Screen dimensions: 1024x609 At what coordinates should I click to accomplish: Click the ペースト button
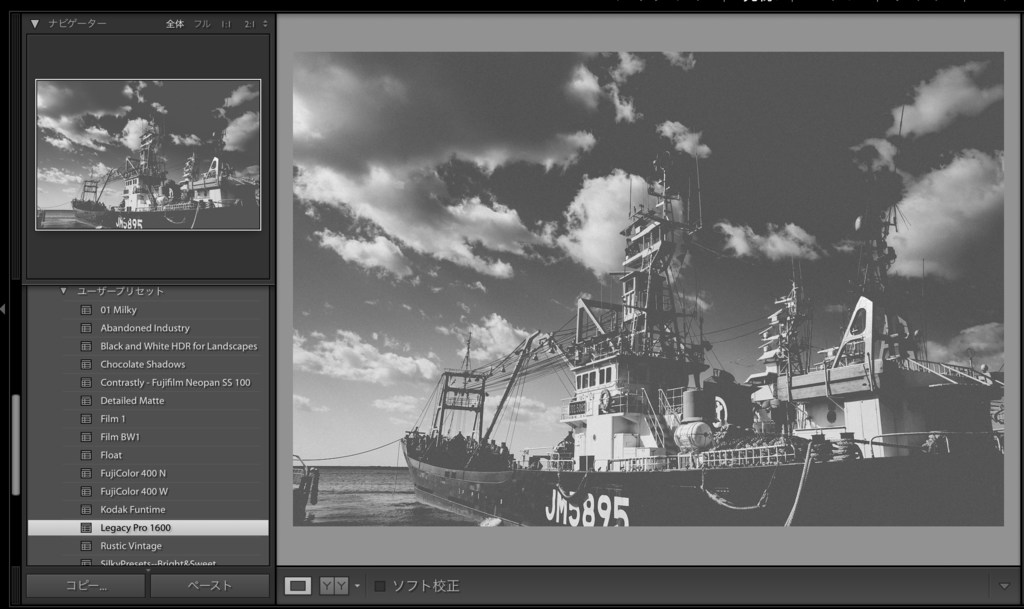[210, 586]
